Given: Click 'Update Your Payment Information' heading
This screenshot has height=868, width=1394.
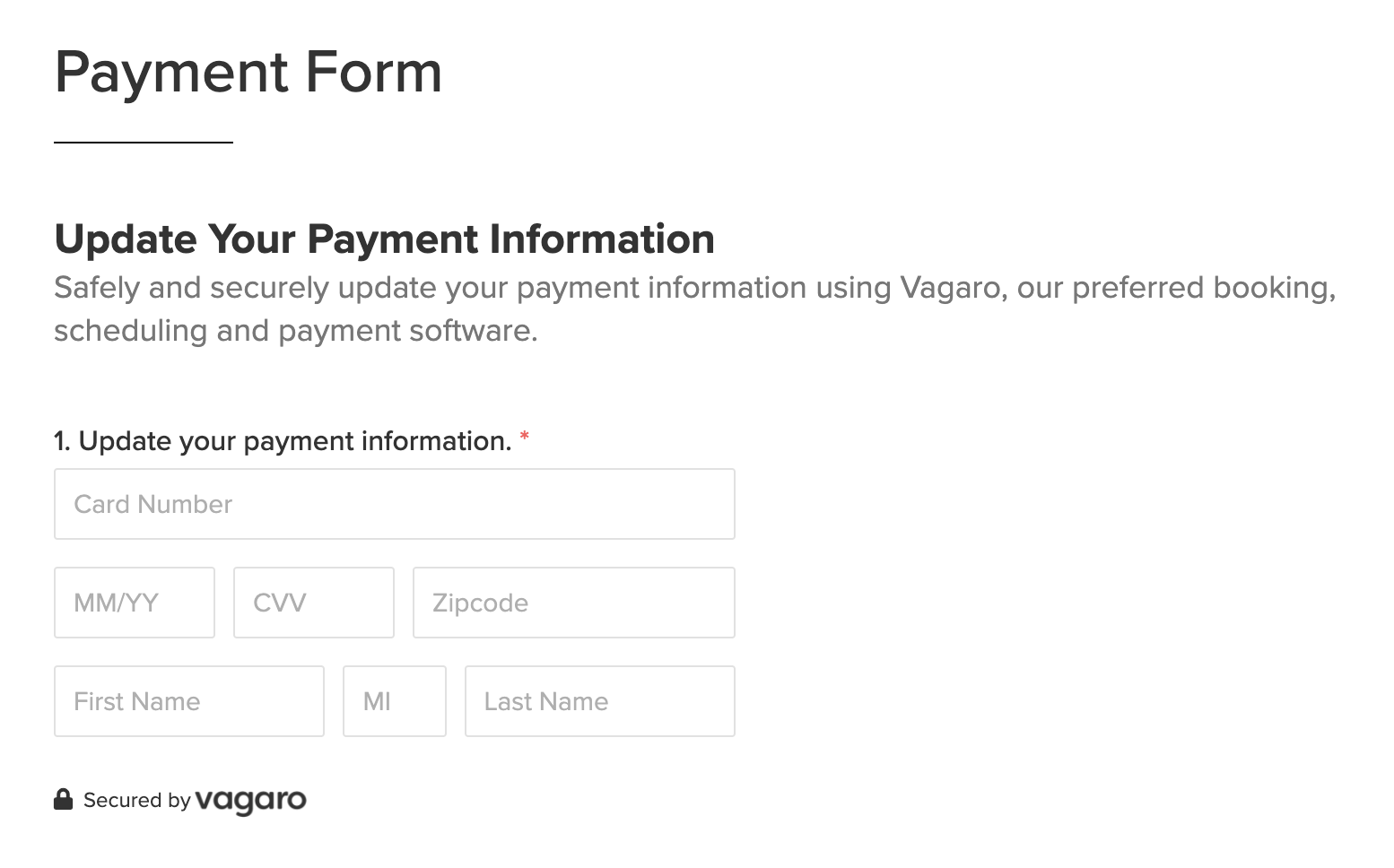Looking at the screenshot, I should pos(384,239).
